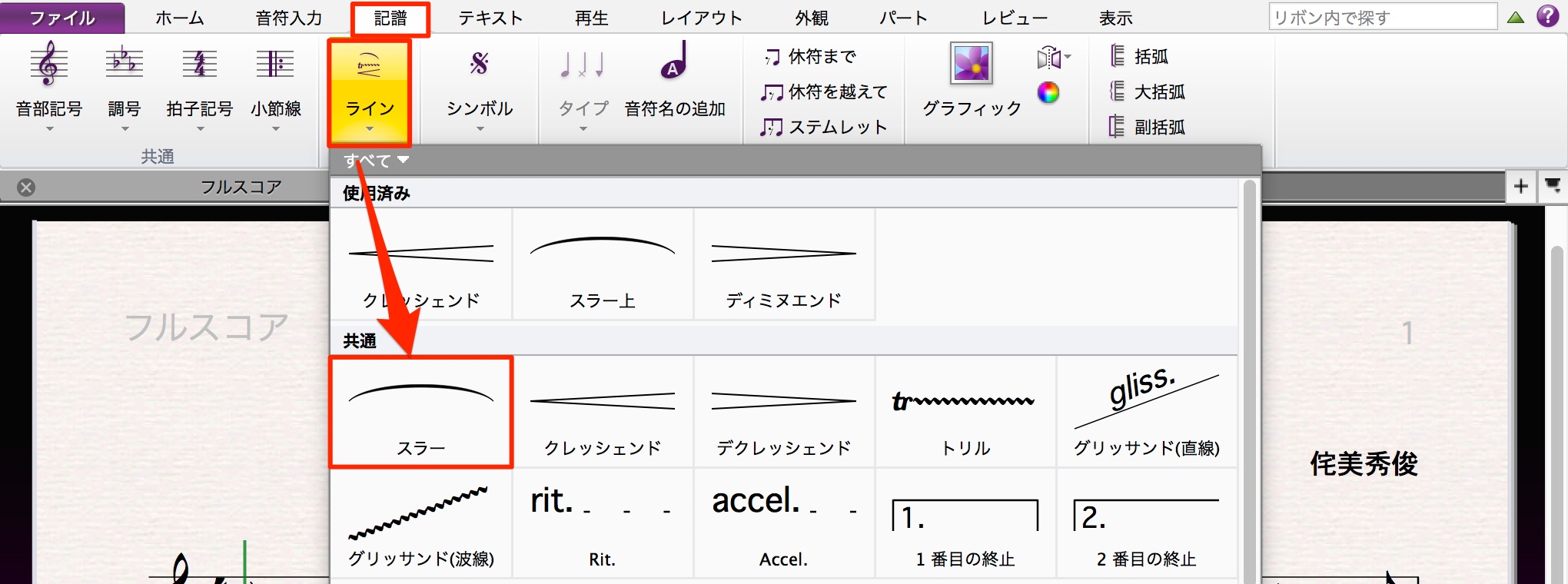
Task: Choose the デクレッシェンド hairpin line
Action: pos(784,412)
